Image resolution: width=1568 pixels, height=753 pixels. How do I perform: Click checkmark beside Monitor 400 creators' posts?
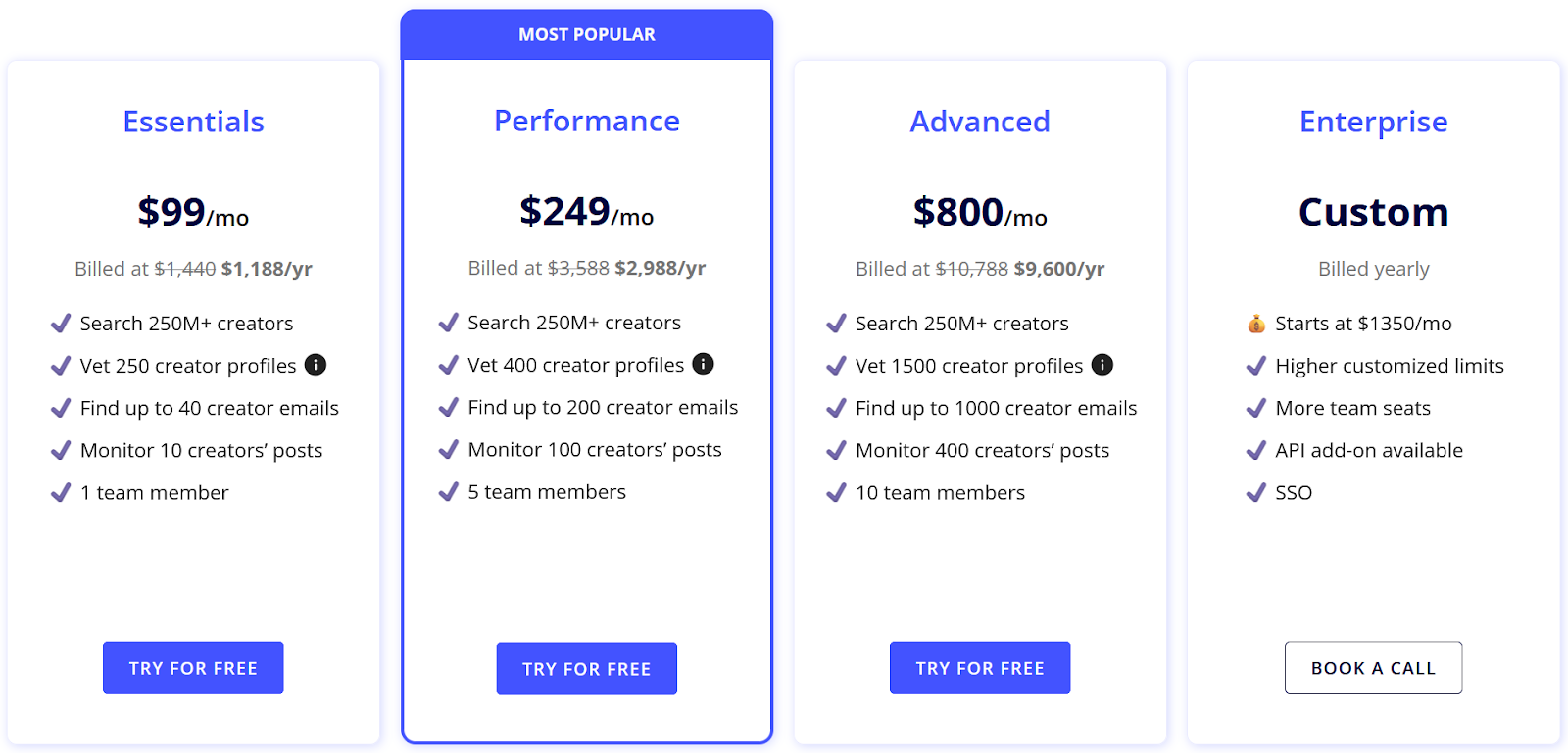tap(836, 450)
